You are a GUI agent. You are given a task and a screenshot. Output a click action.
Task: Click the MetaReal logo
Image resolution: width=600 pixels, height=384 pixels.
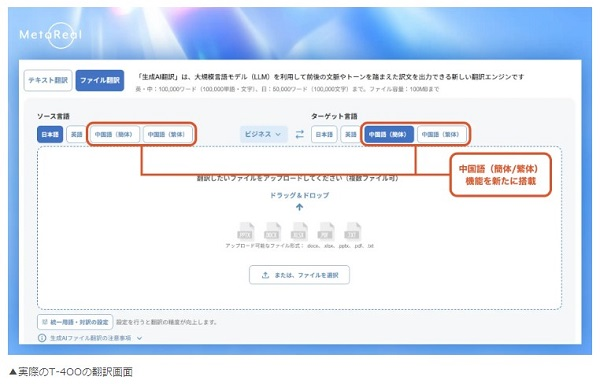click(x=51, y=35)
